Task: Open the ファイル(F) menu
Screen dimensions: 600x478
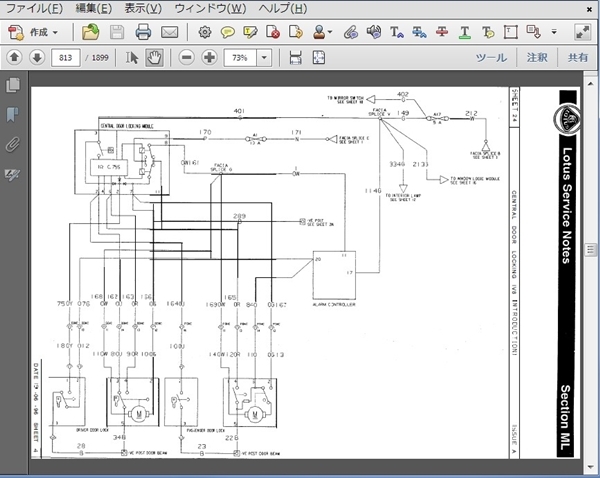Action: point(34,8)
